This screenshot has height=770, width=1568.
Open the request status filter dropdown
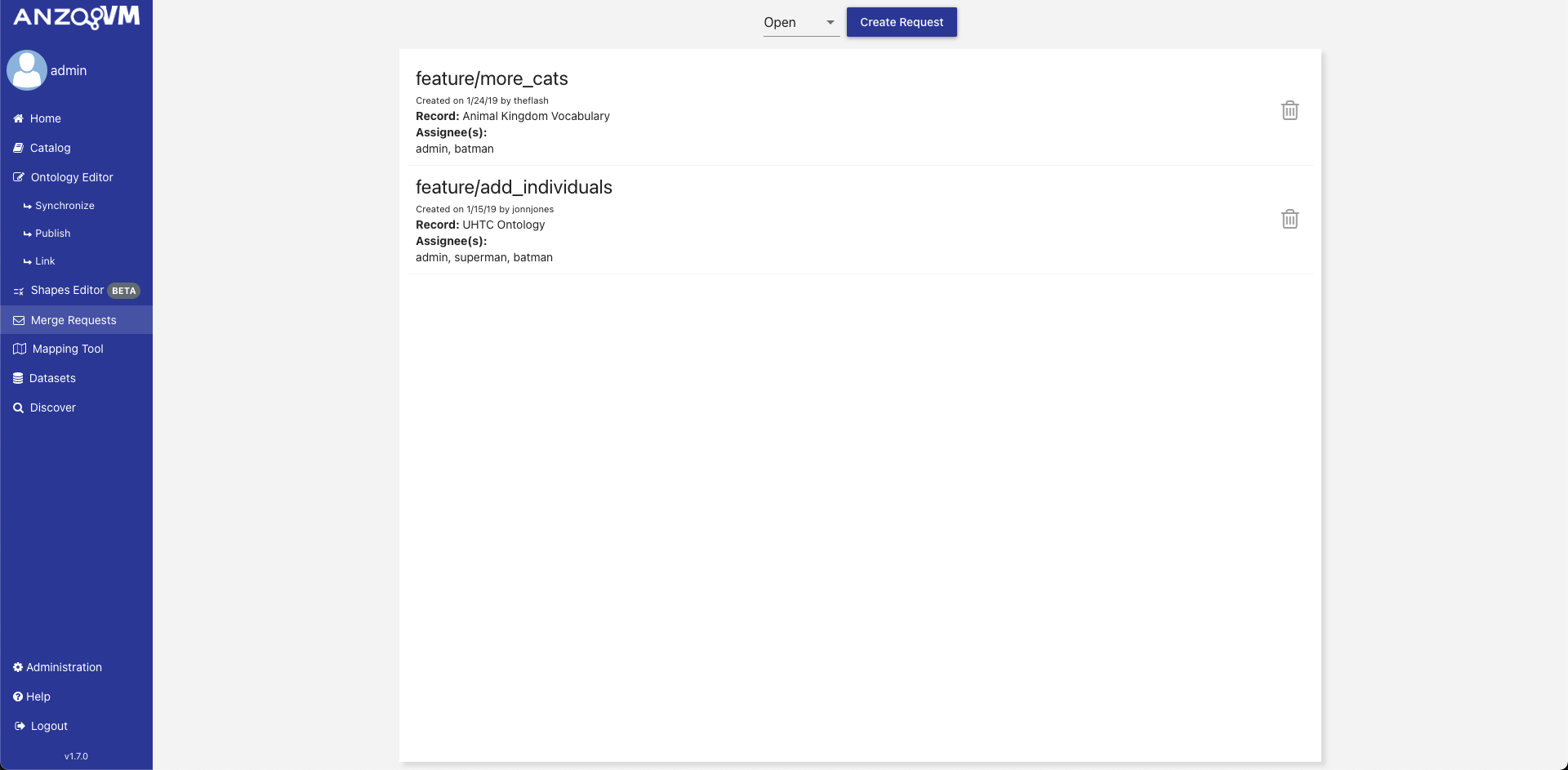(x=799, y=23)
